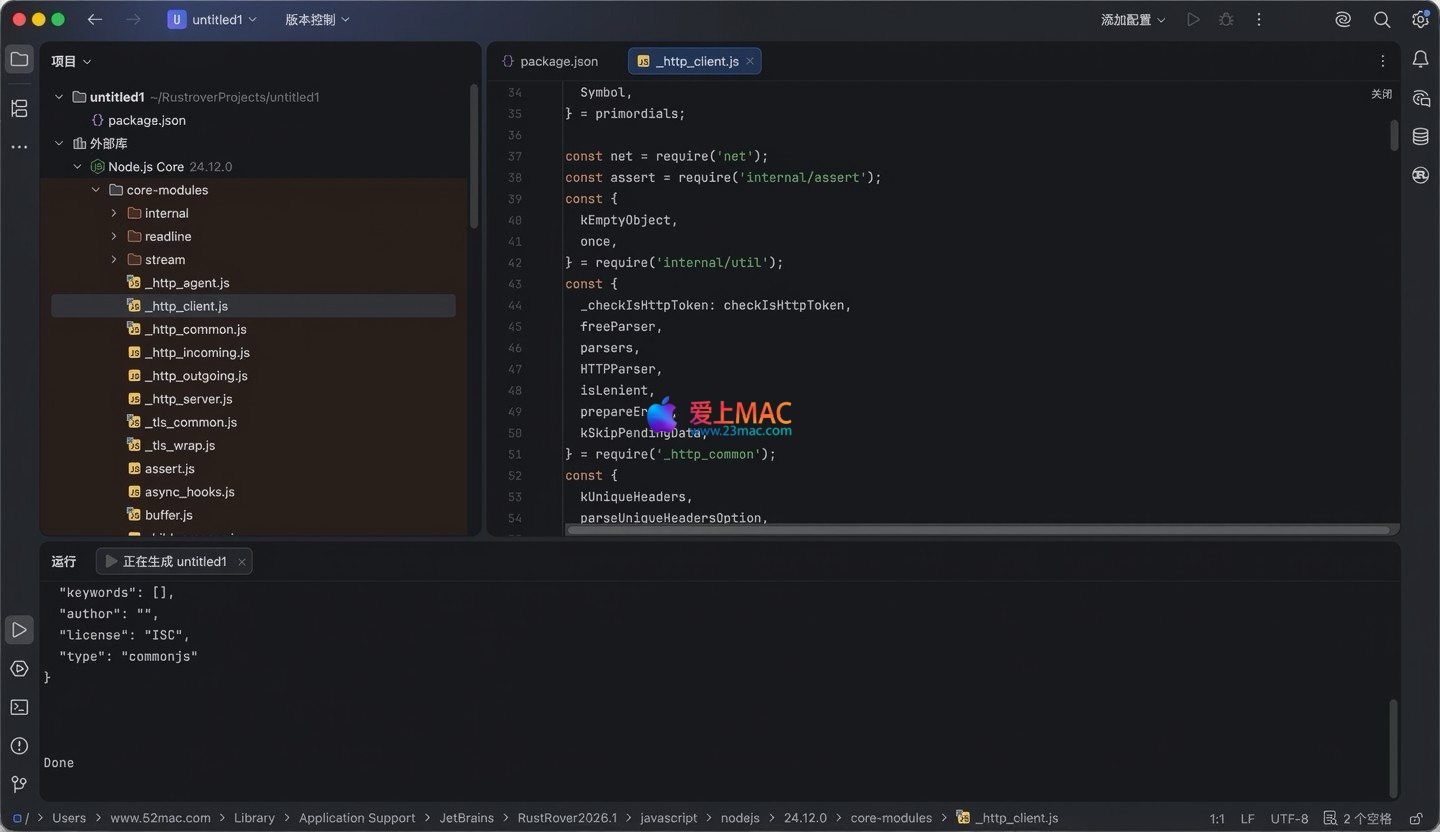Expand the internal folder in tree
Viewport: 1440px width, 832px height.
coord(114,213)
